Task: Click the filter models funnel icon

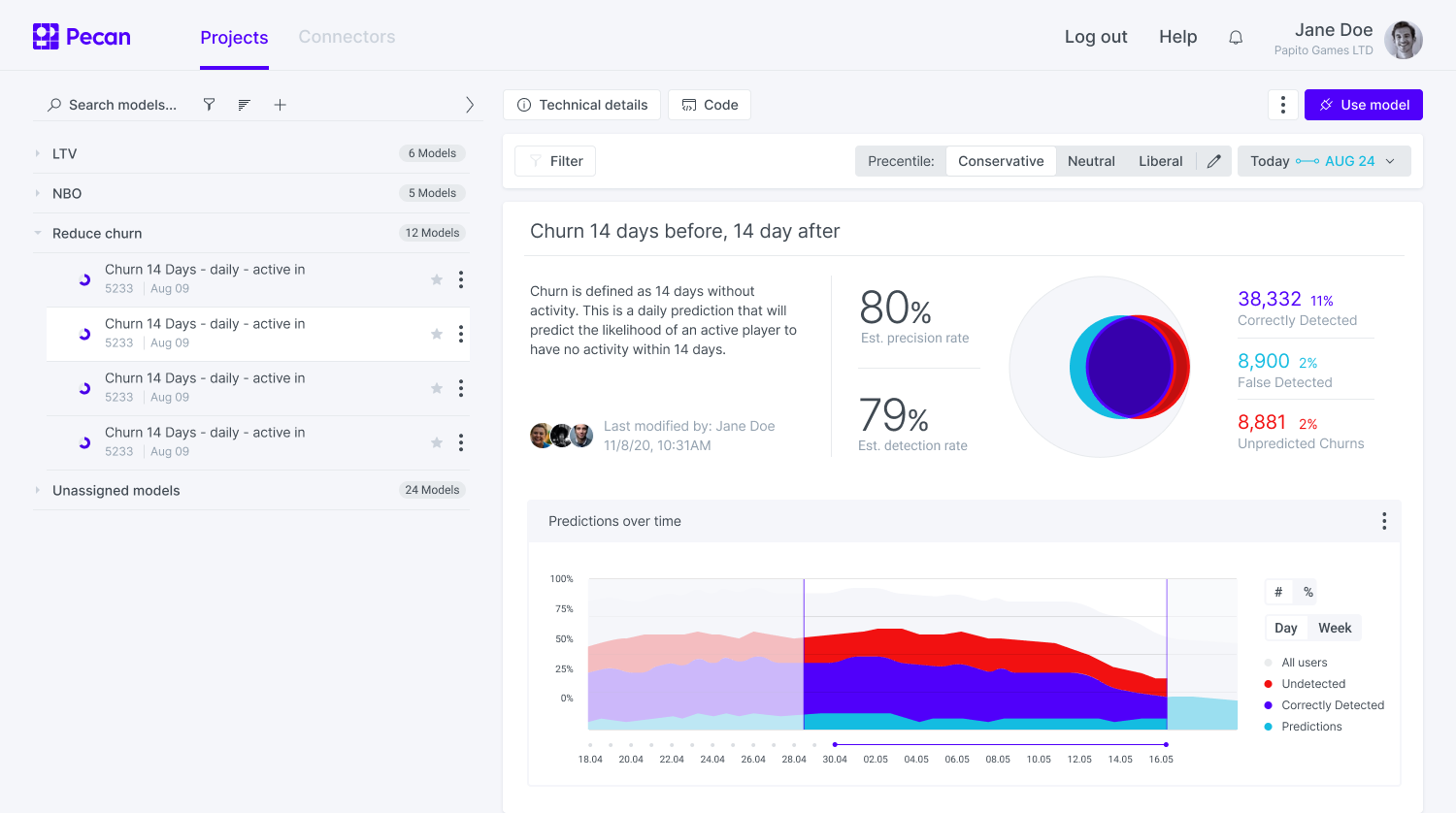Action: tap(209, 105)
